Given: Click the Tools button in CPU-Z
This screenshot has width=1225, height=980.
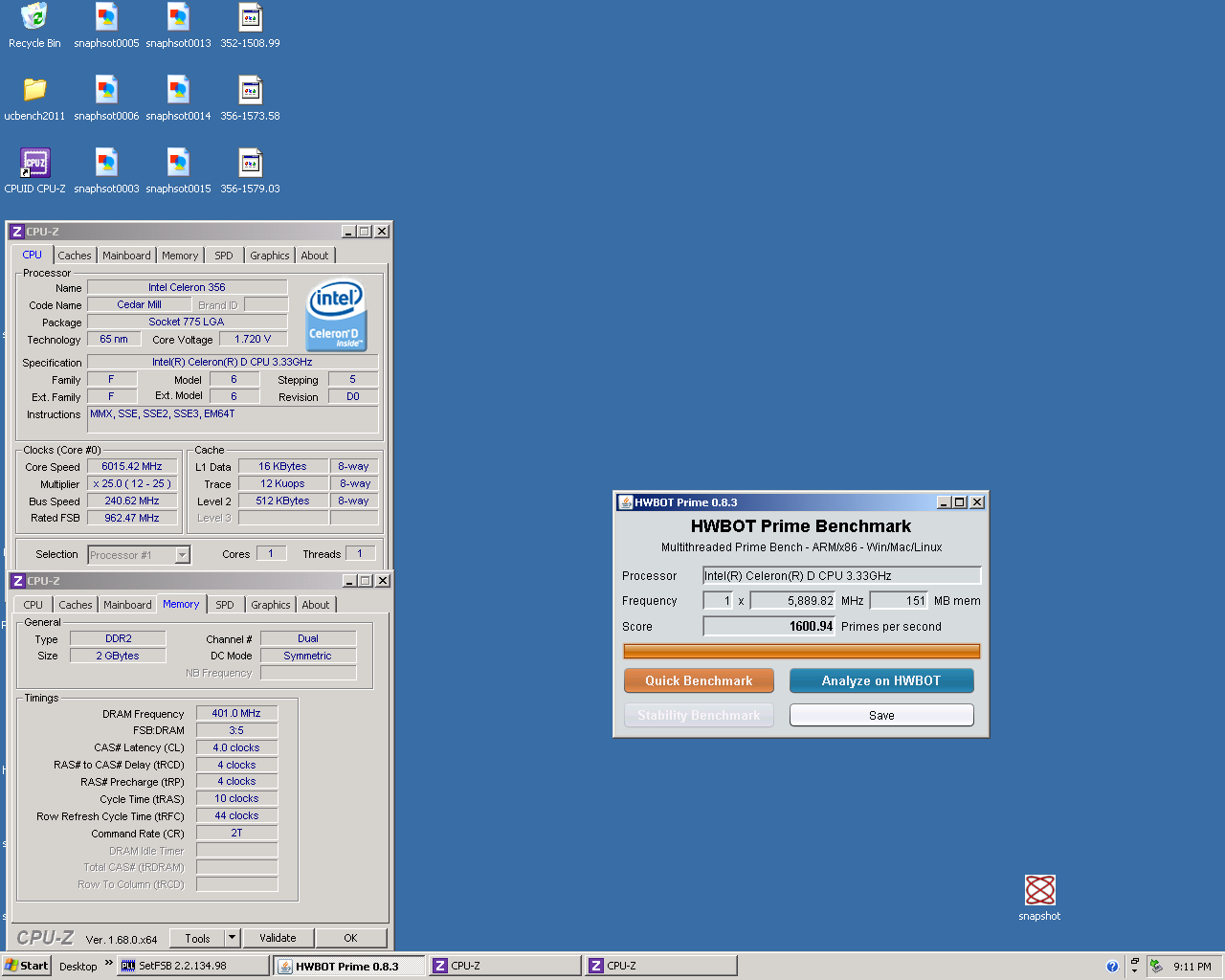Looking at the screenshot, I should pyautogui.click(x=198, y=939).
